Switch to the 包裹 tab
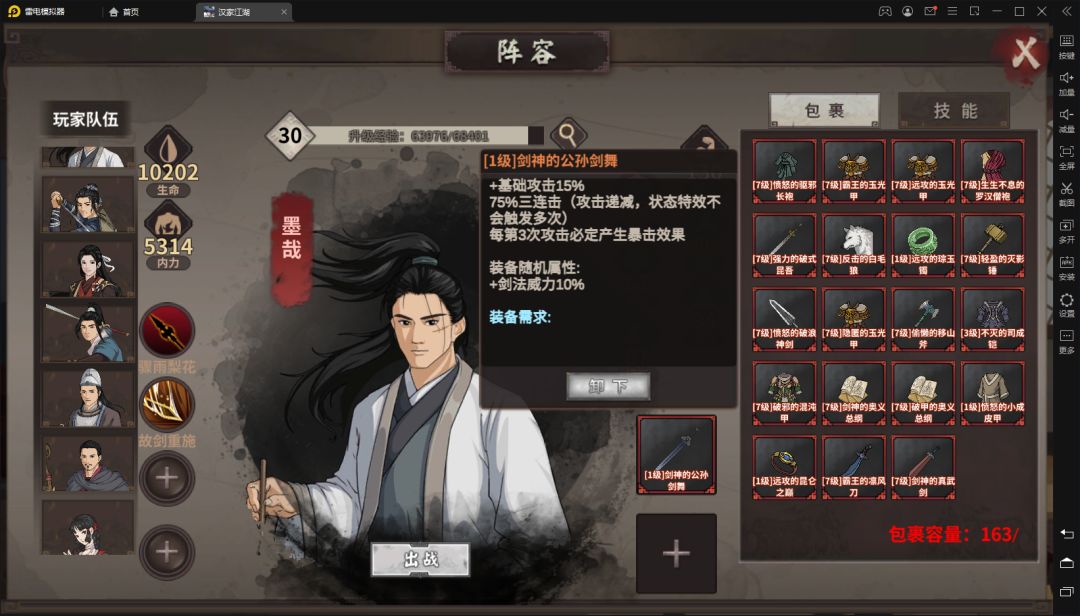The image size is (1080, 616). pos(824,111)
